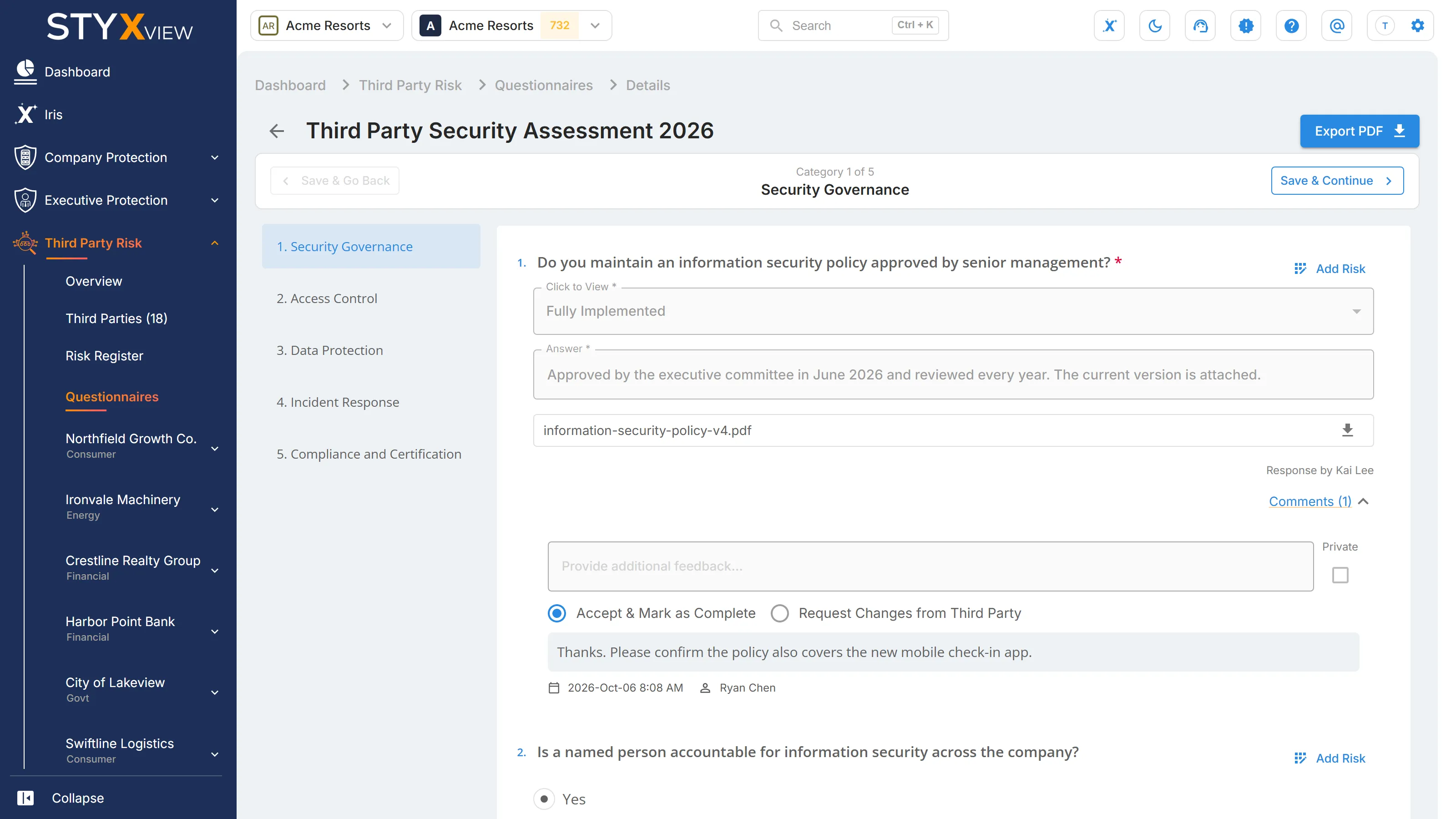Viewport: 1456px width, 819px height.
Task: Collapse the Comments (1) section
Action: point(1318,501)
